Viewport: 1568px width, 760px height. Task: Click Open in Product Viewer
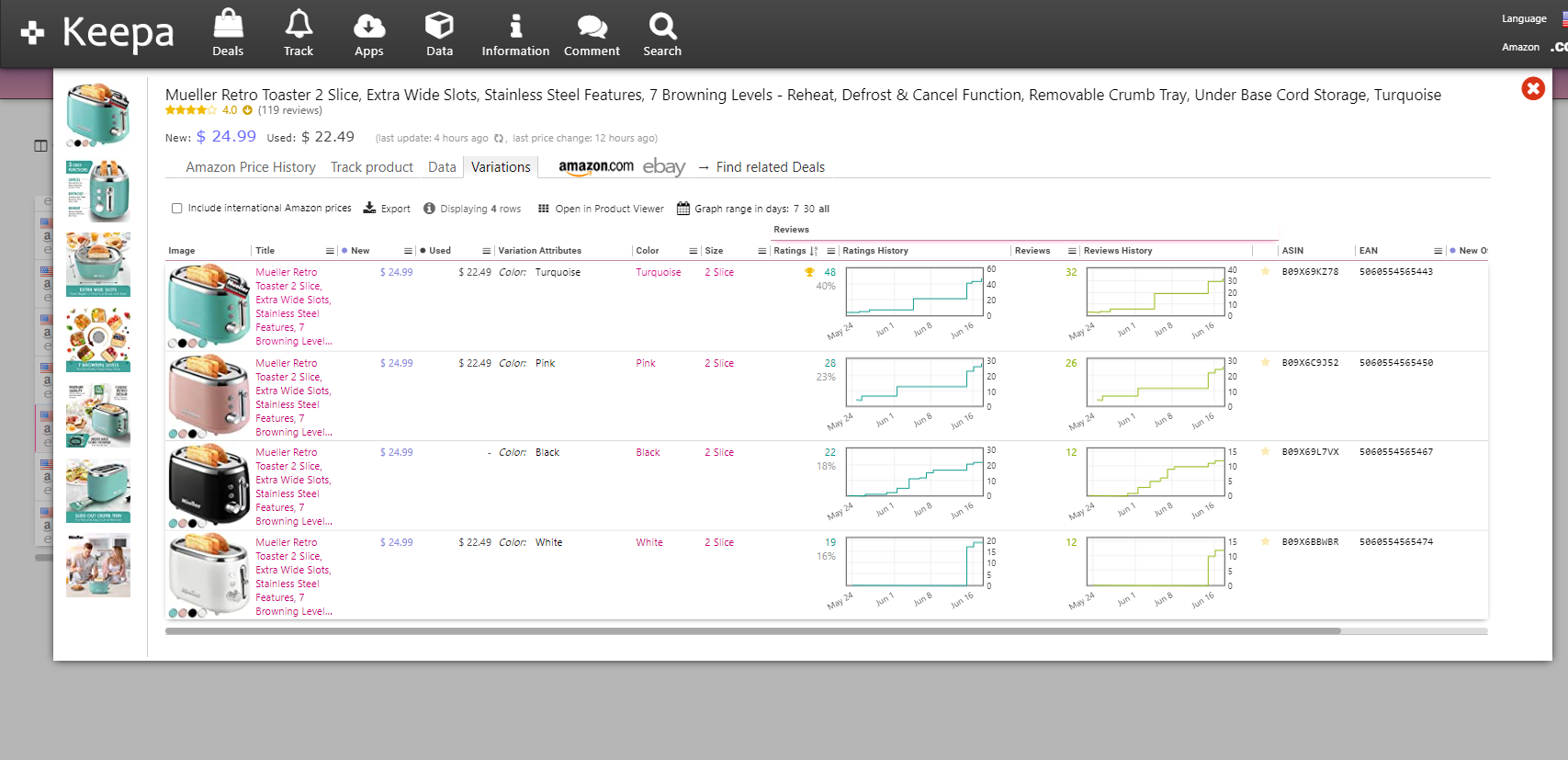(x=609, y=209)
